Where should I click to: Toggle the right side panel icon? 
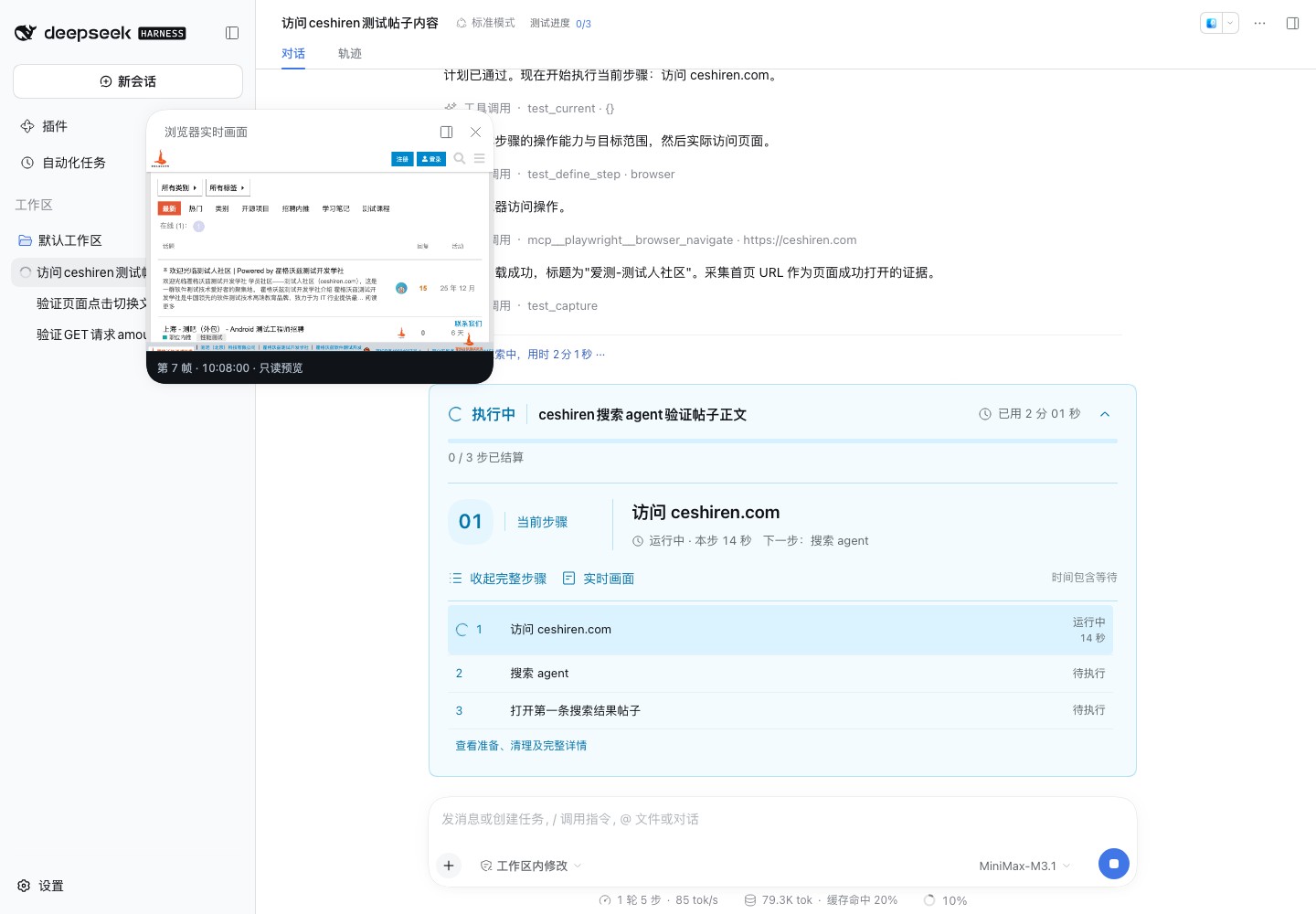click(x=1292, y=23)
